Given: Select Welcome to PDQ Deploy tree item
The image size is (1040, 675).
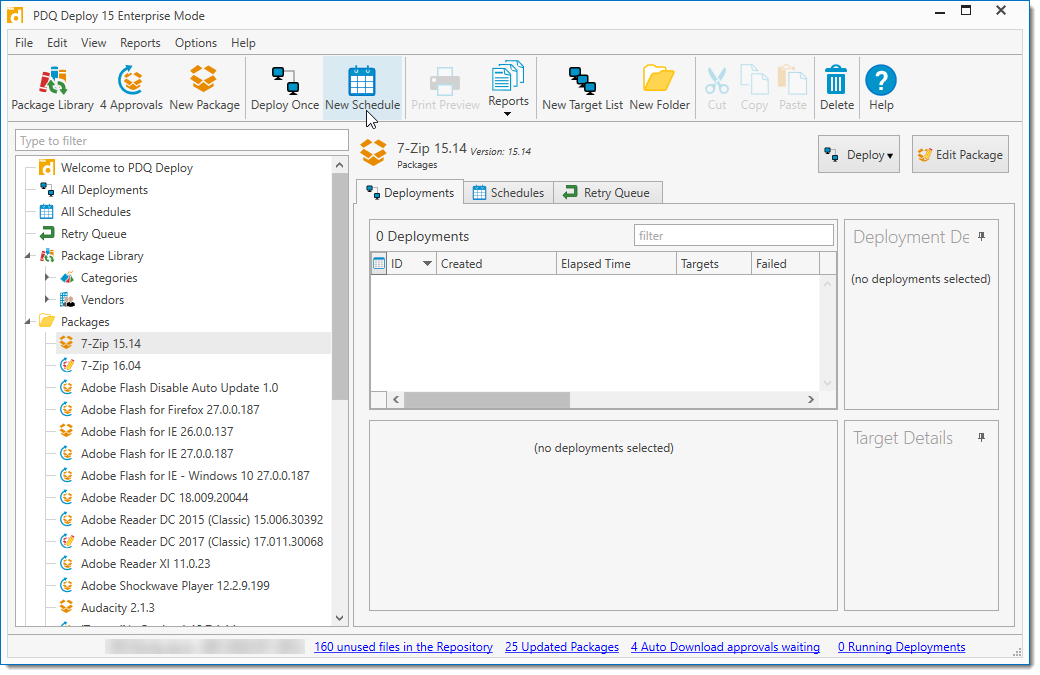Looking at the screenshot, I should (x=127, y=168).
